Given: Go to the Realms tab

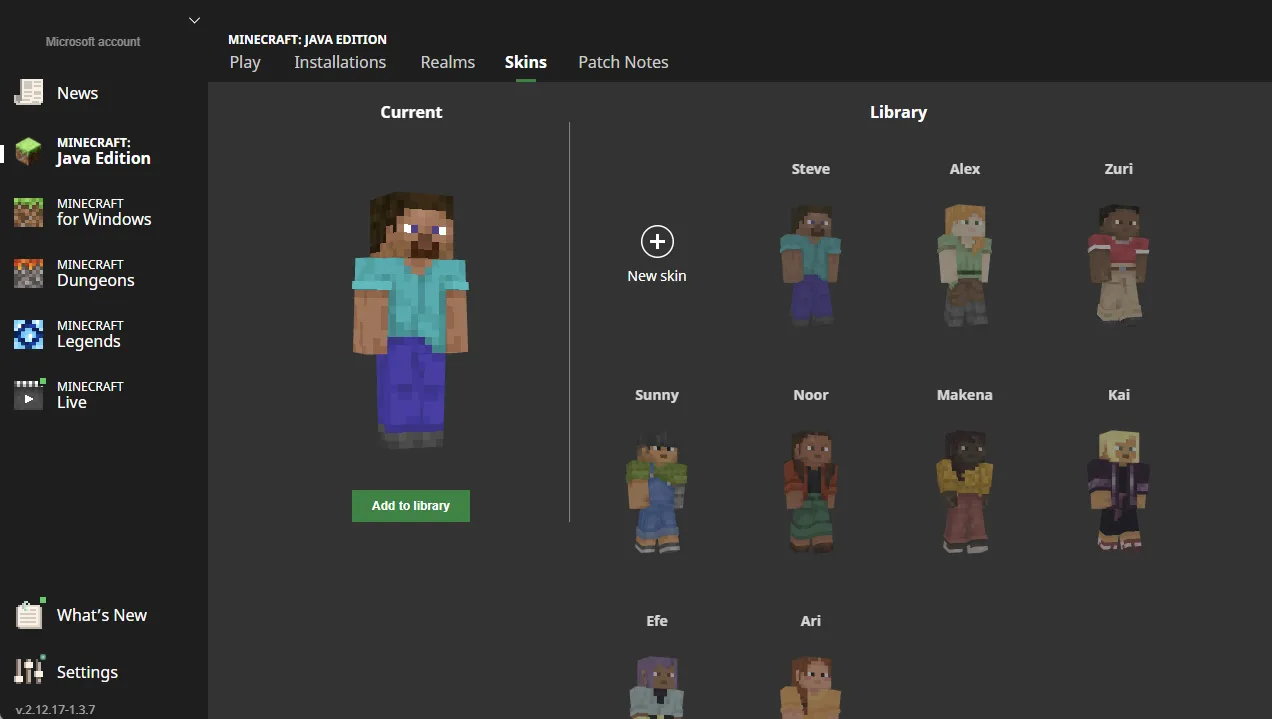Looking at the screenshot, I should click(448, 62).
